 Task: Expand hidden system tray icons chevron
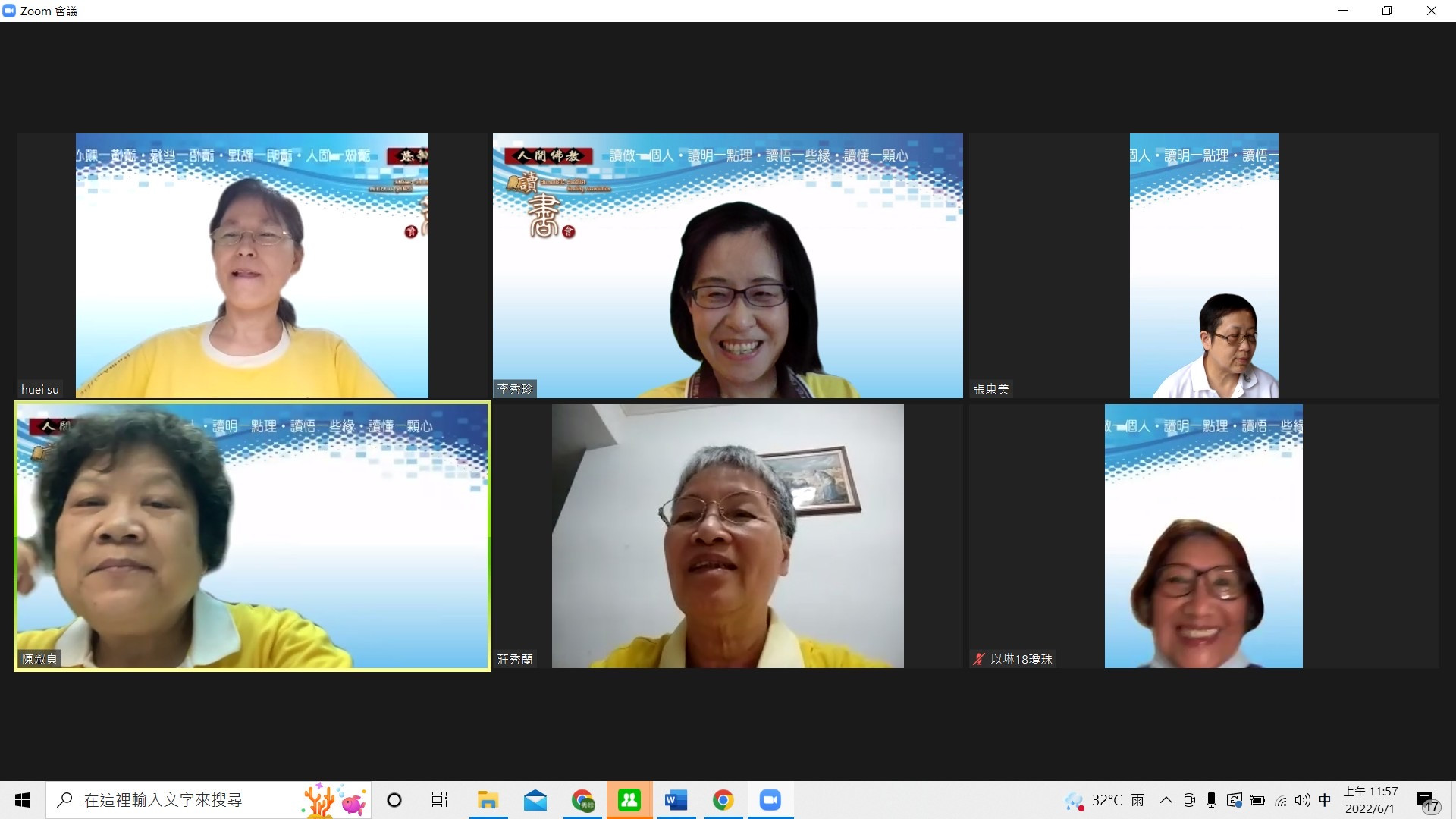click(1166, 800)
